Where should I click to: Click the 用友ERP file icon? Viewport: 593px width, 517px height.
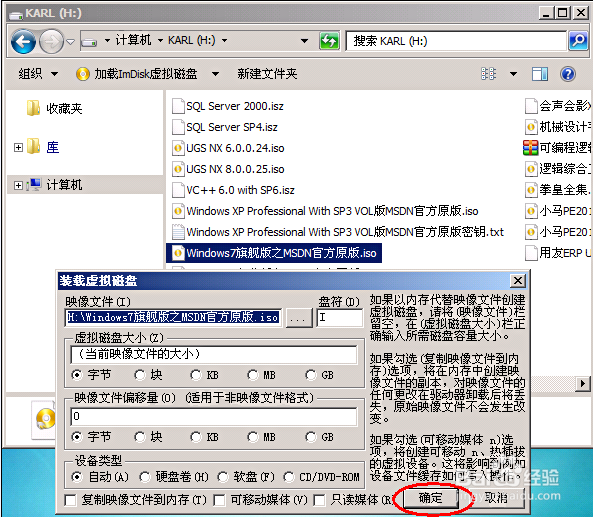[x=531, y=253]
